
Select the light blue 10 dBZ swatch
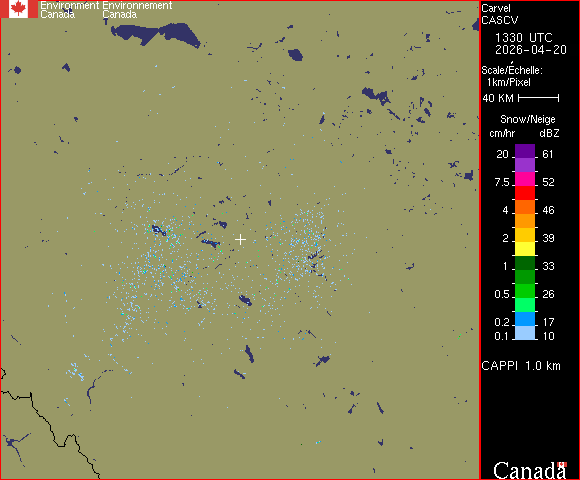pyautogui.click(x=525, y=333)
